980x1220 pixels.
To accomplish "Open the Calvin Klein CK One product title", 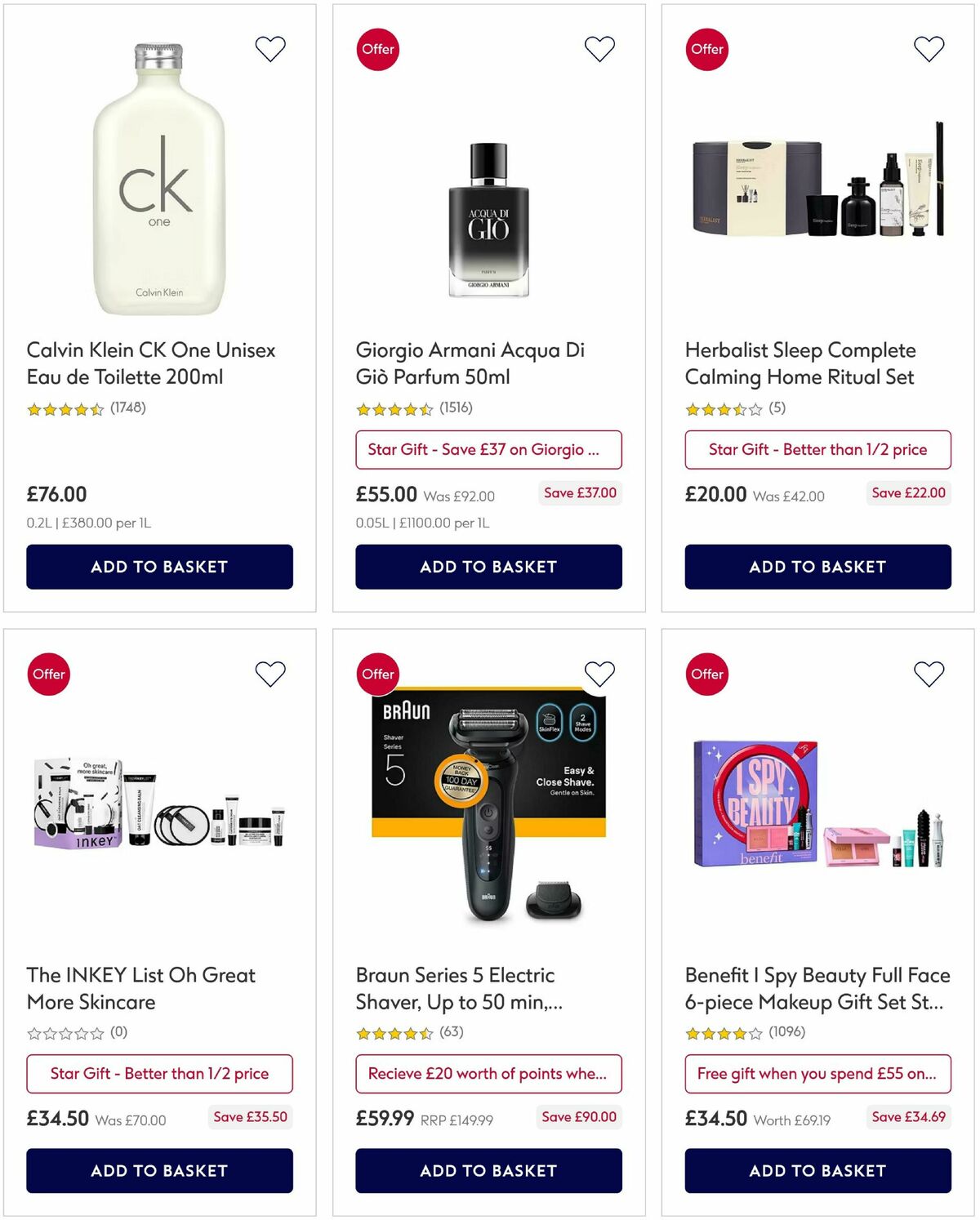I will (151, 363).
